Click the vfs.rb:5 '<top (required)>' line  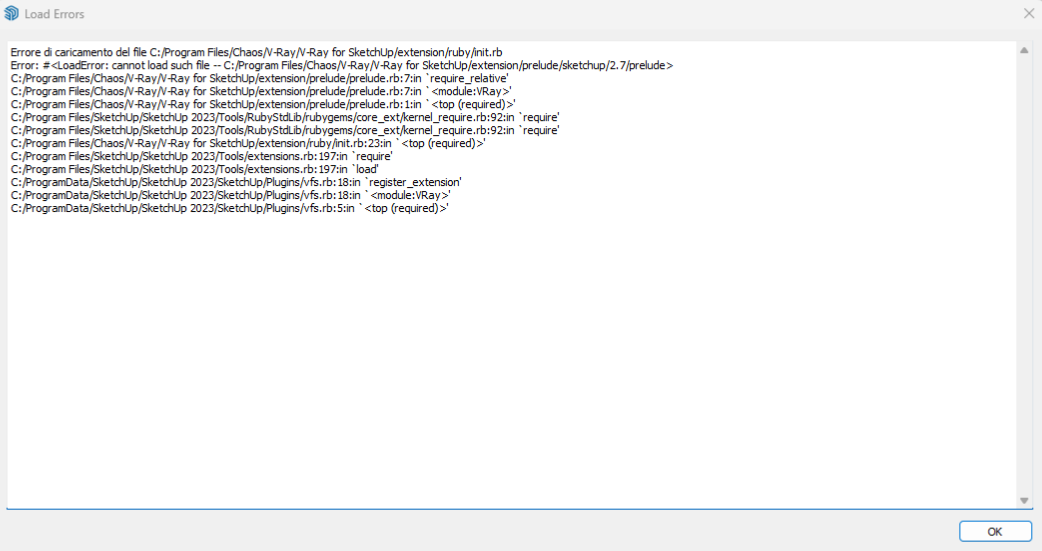(x=230, y=208)
